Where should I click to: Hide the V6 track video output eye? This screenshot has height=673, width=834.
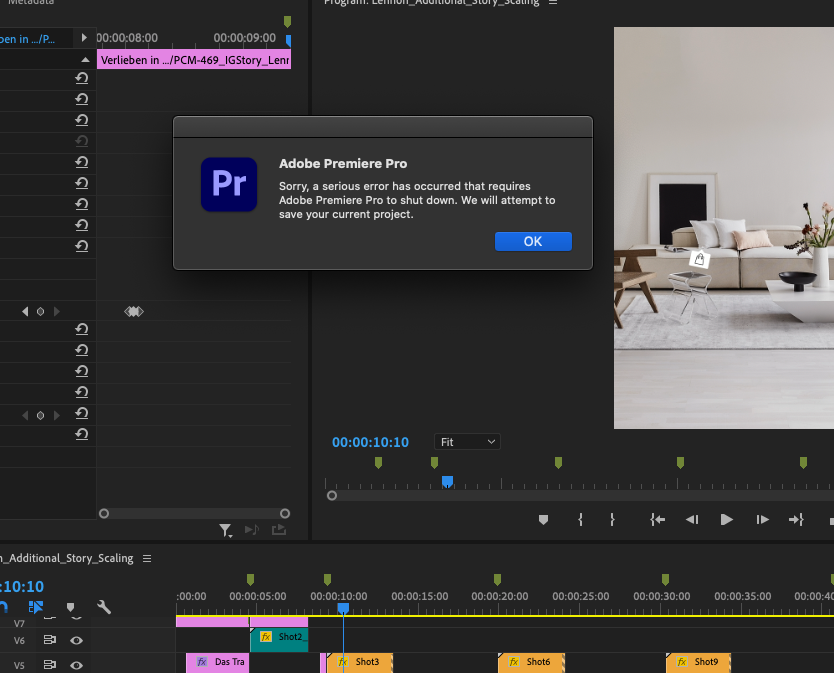click(x=76, y=640)
